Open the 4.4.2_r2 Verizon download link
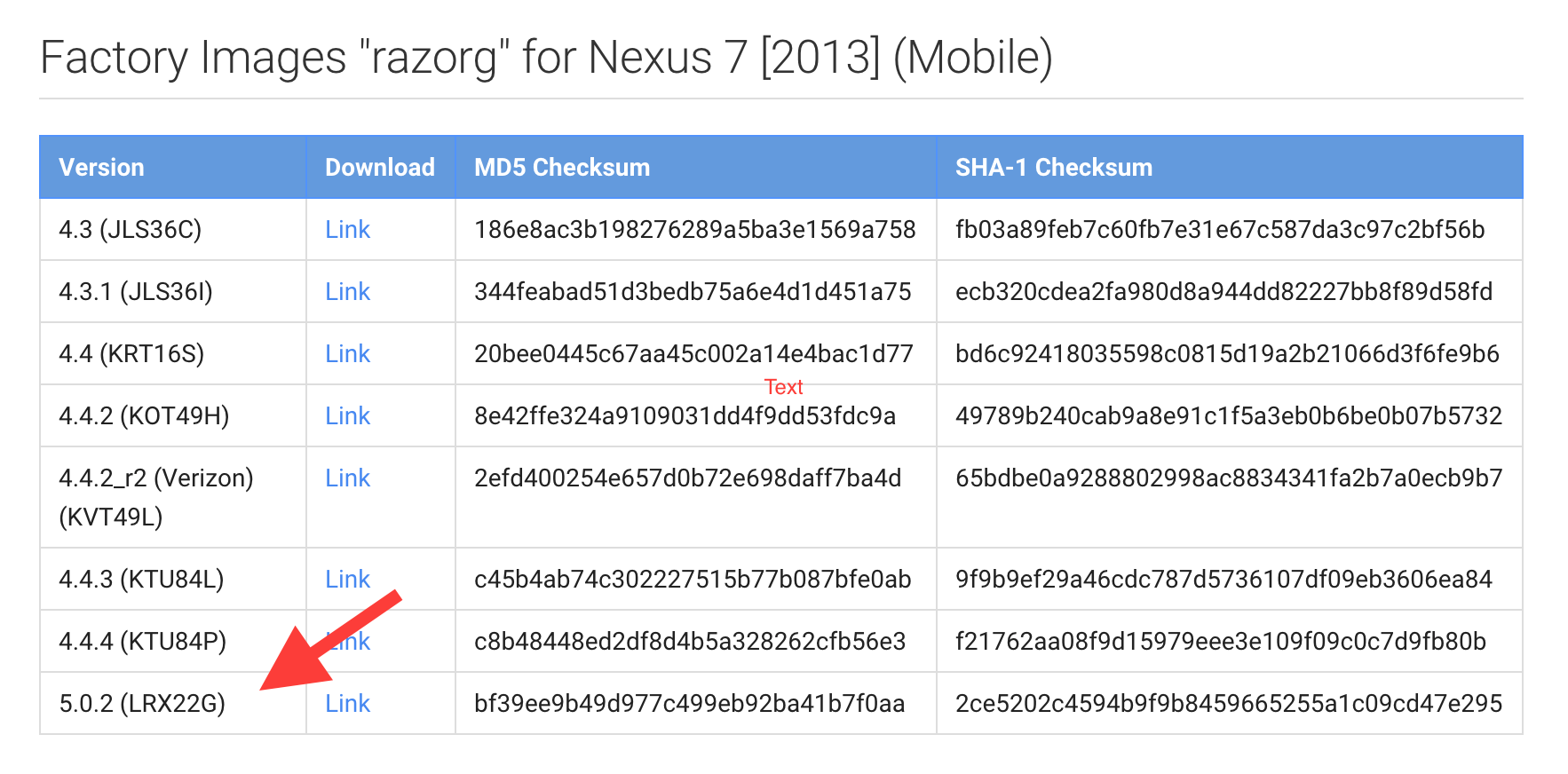Viewport: 1568px width, 774px height. 347,478
